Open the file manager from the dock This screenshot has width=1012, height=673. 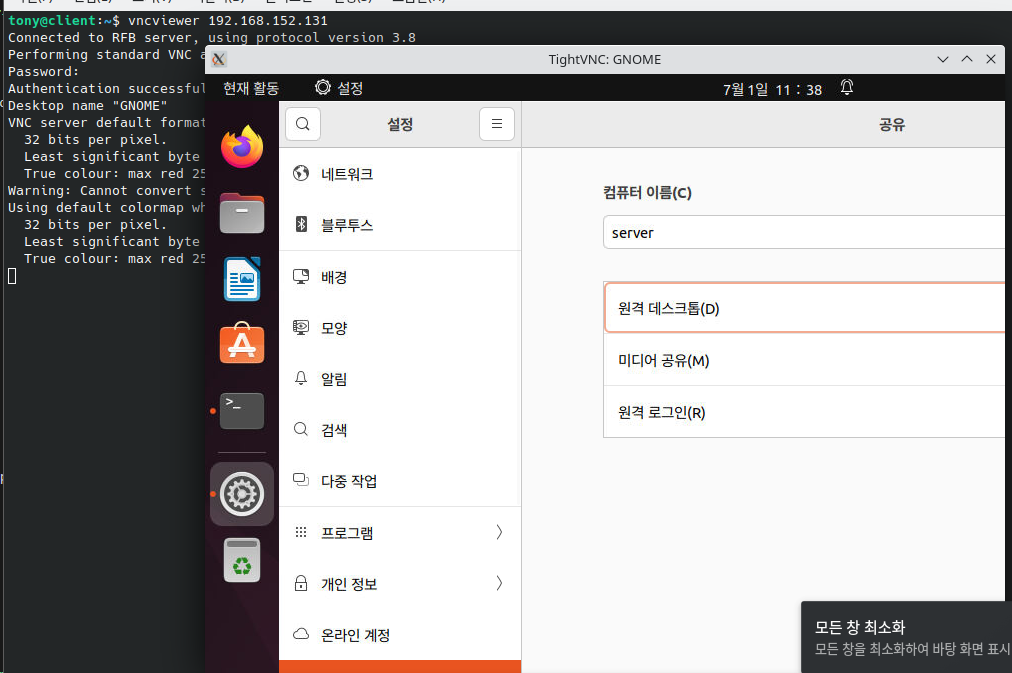coord(240,212)
